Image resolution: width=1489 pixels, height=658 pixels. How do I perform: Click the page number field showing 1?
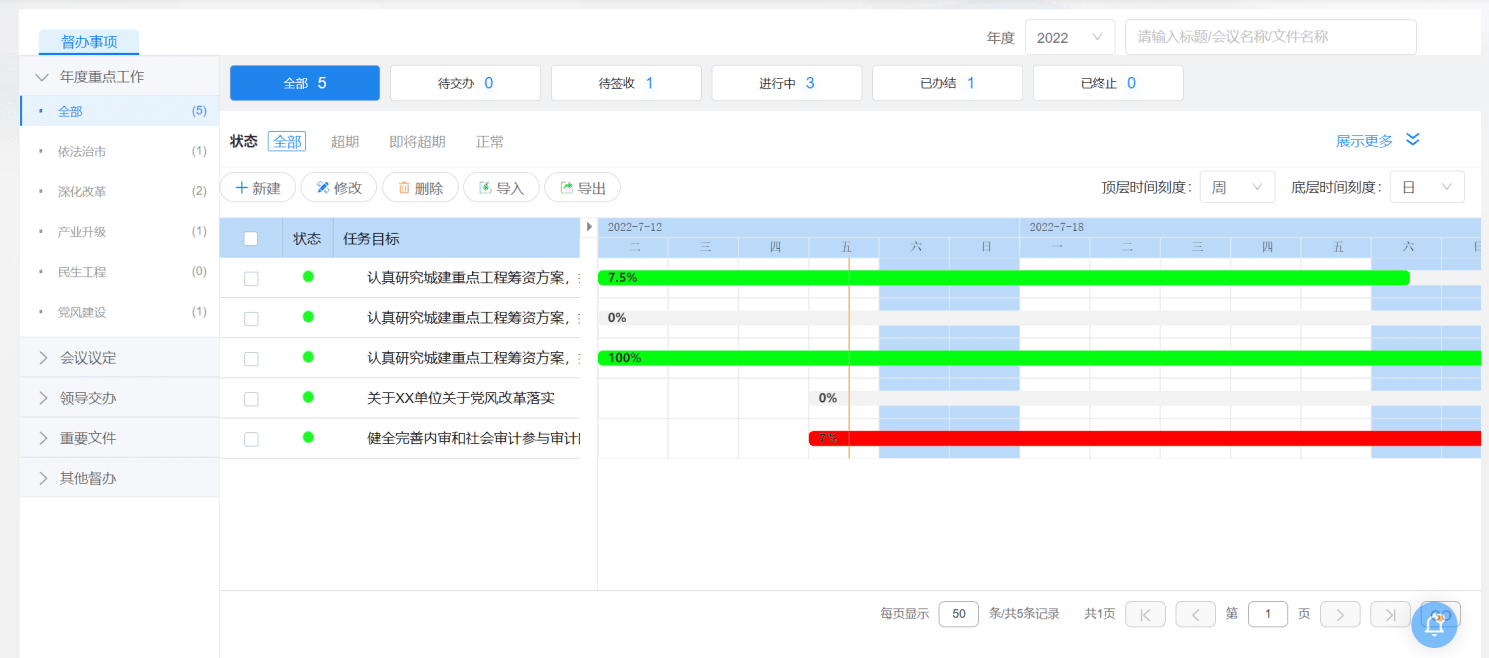(1268, 614)
